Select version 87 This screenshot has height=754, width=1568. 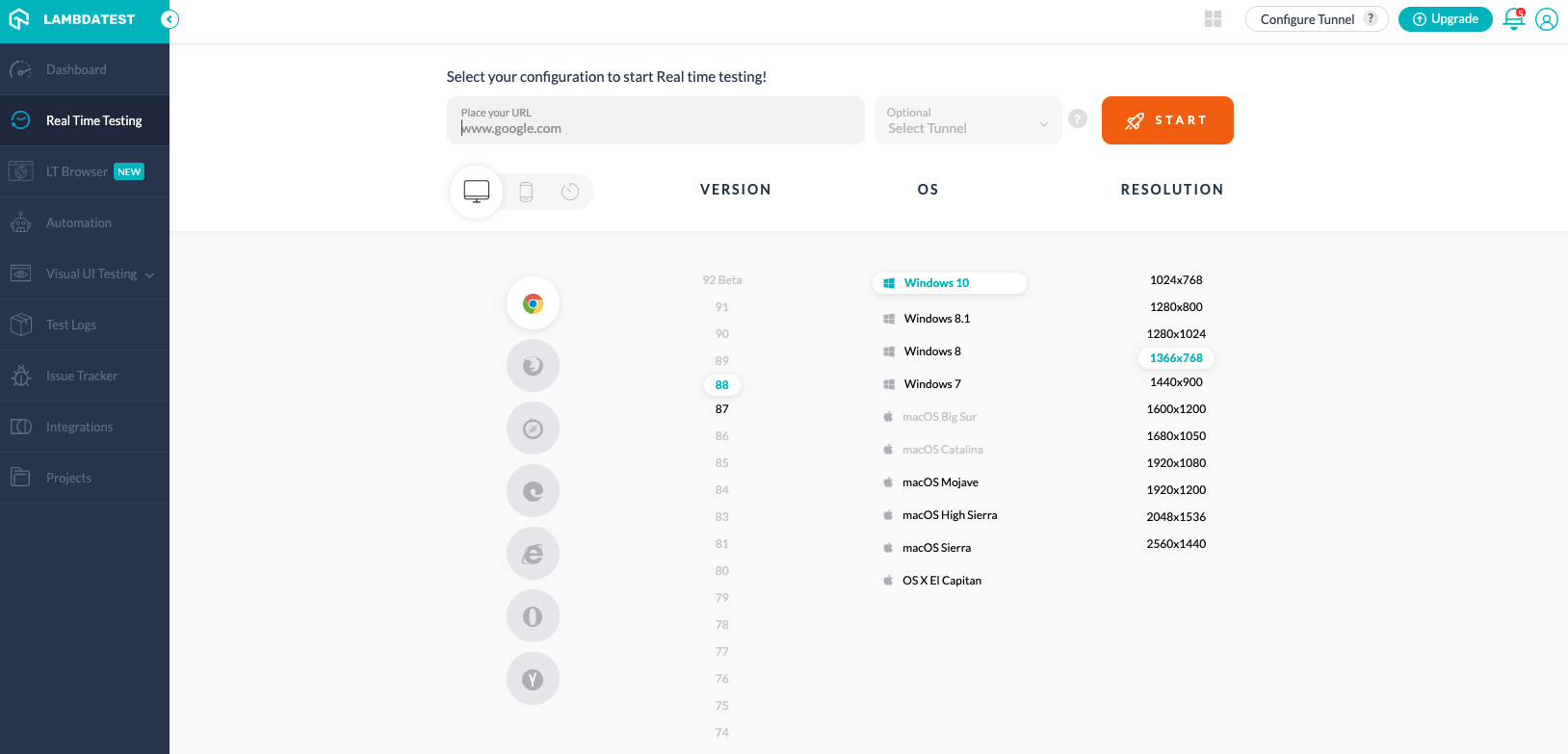pos(722,409)
